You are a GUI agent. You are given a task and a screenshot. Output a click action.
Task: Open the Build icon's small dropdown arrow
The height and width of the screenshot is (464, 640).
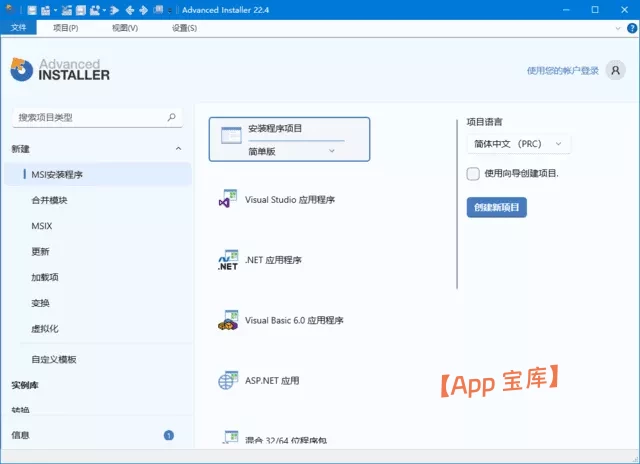[x=56, y=10]
